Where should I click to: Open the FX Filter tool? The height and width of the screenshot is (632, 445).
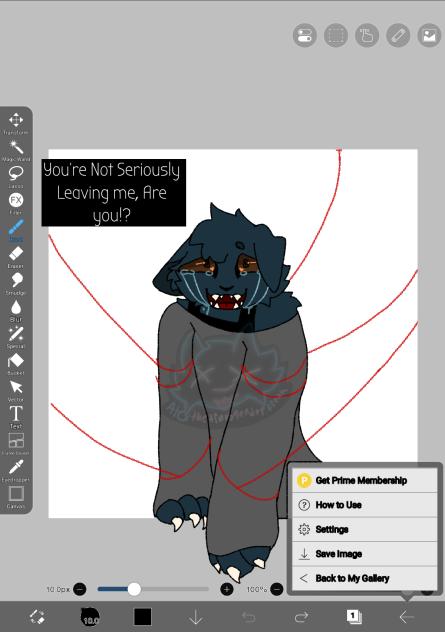click(16, 203)
